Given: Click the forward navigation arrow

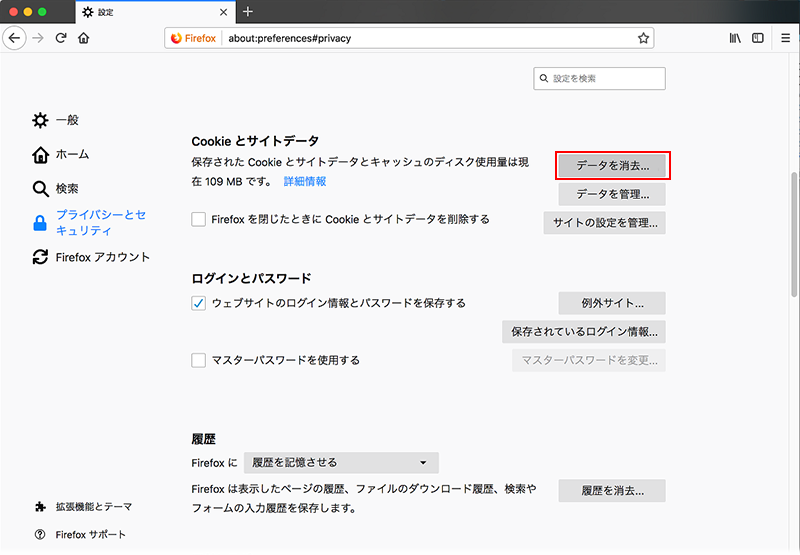Looking at the screenshot, I should point(38,38).
